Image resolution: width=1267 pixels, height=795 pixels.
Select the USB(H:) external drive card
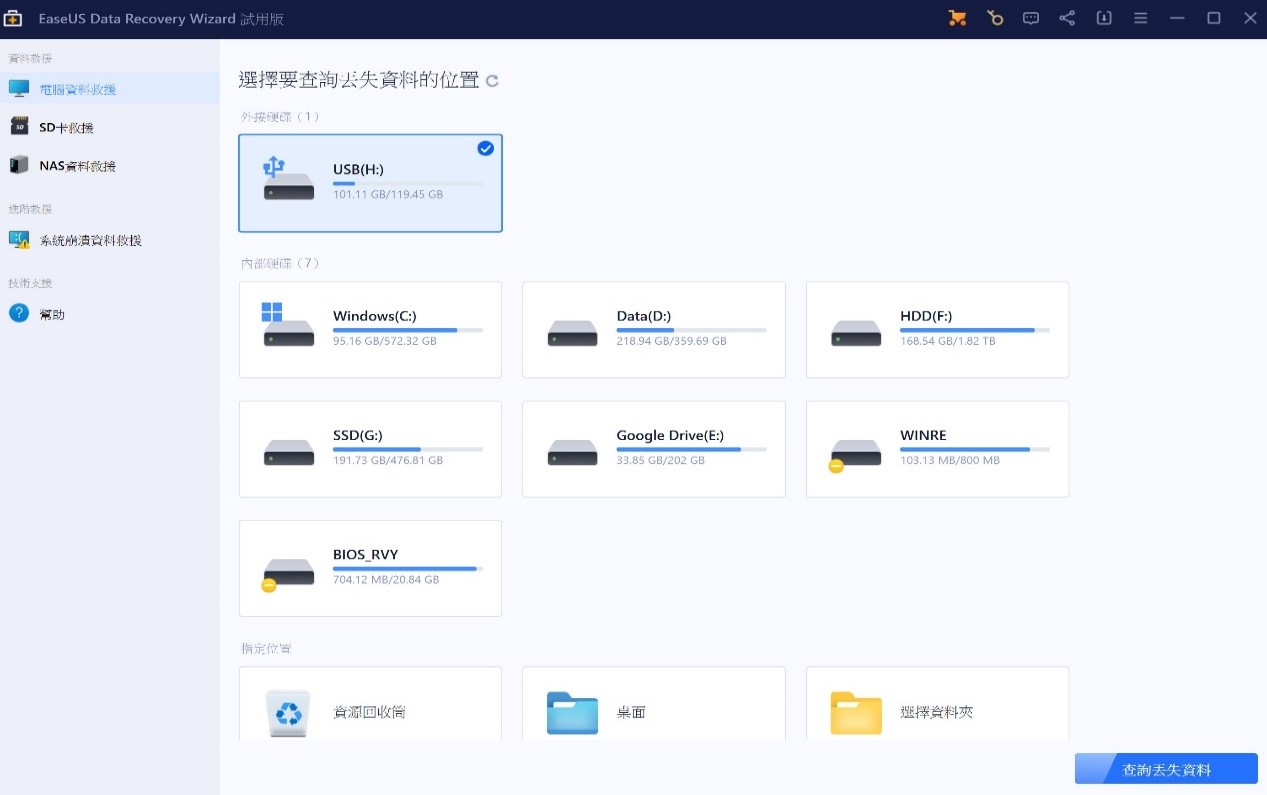(x=370, y=183)
